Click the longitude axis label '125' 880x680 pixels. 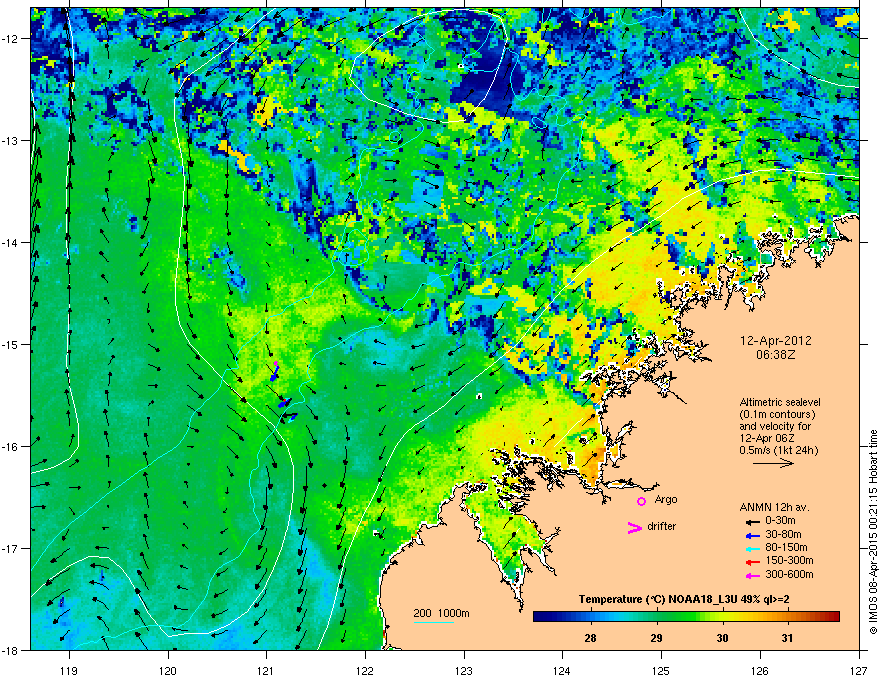coord(661,670)
